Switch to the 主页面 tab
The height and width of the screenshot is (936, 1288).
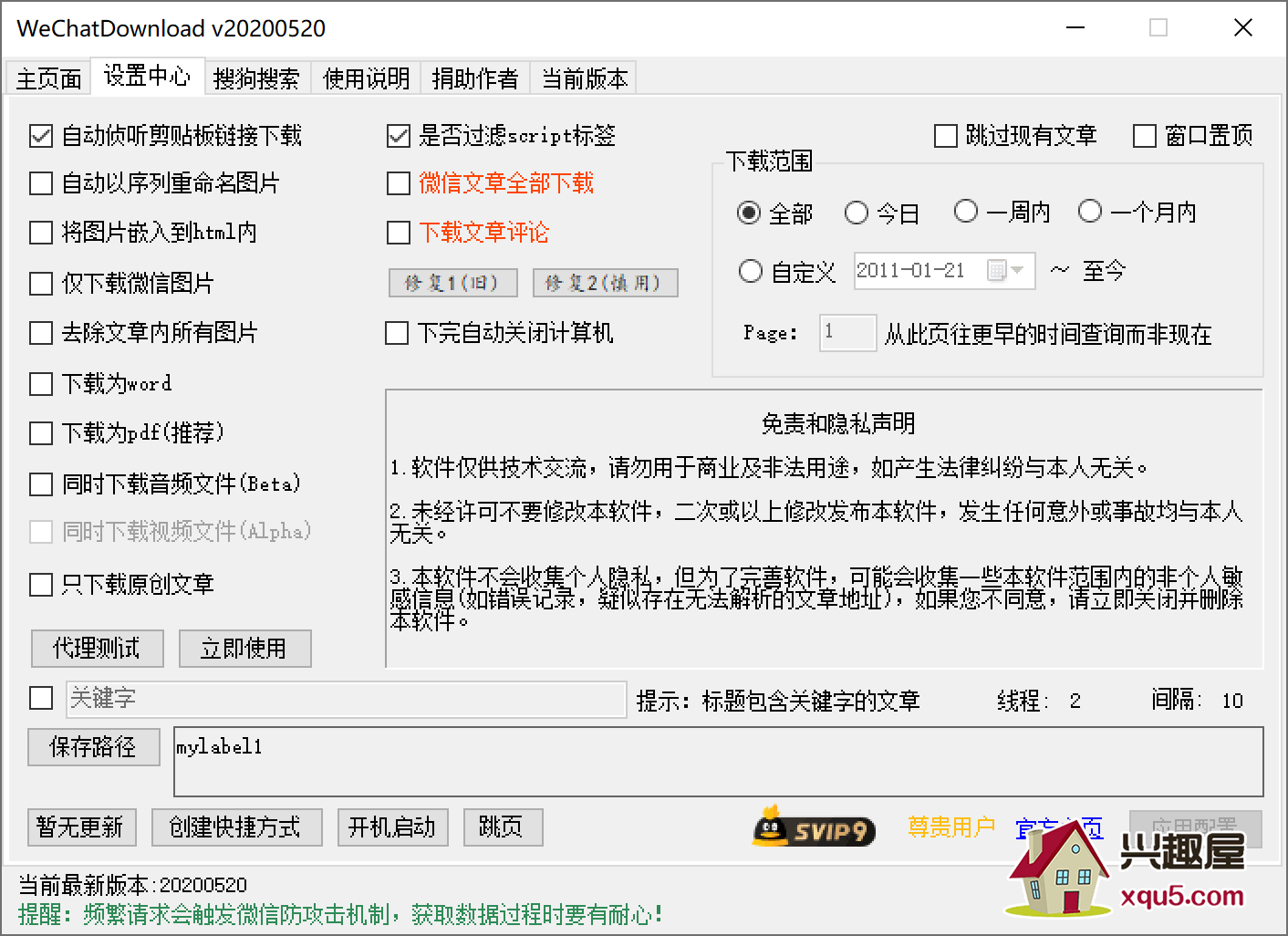point(49,78)
